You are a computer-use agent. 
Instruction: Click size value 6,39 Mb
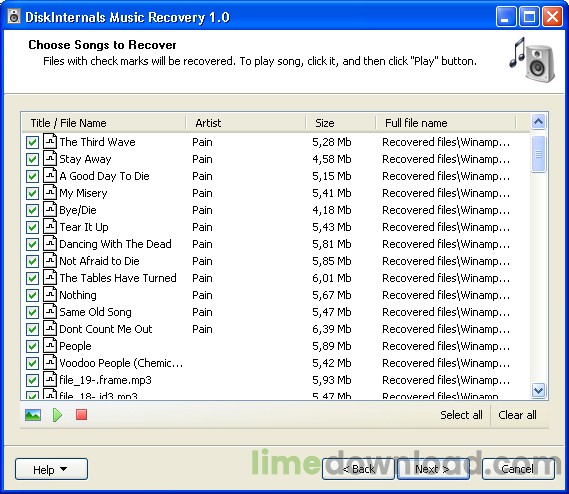point(332,329)
